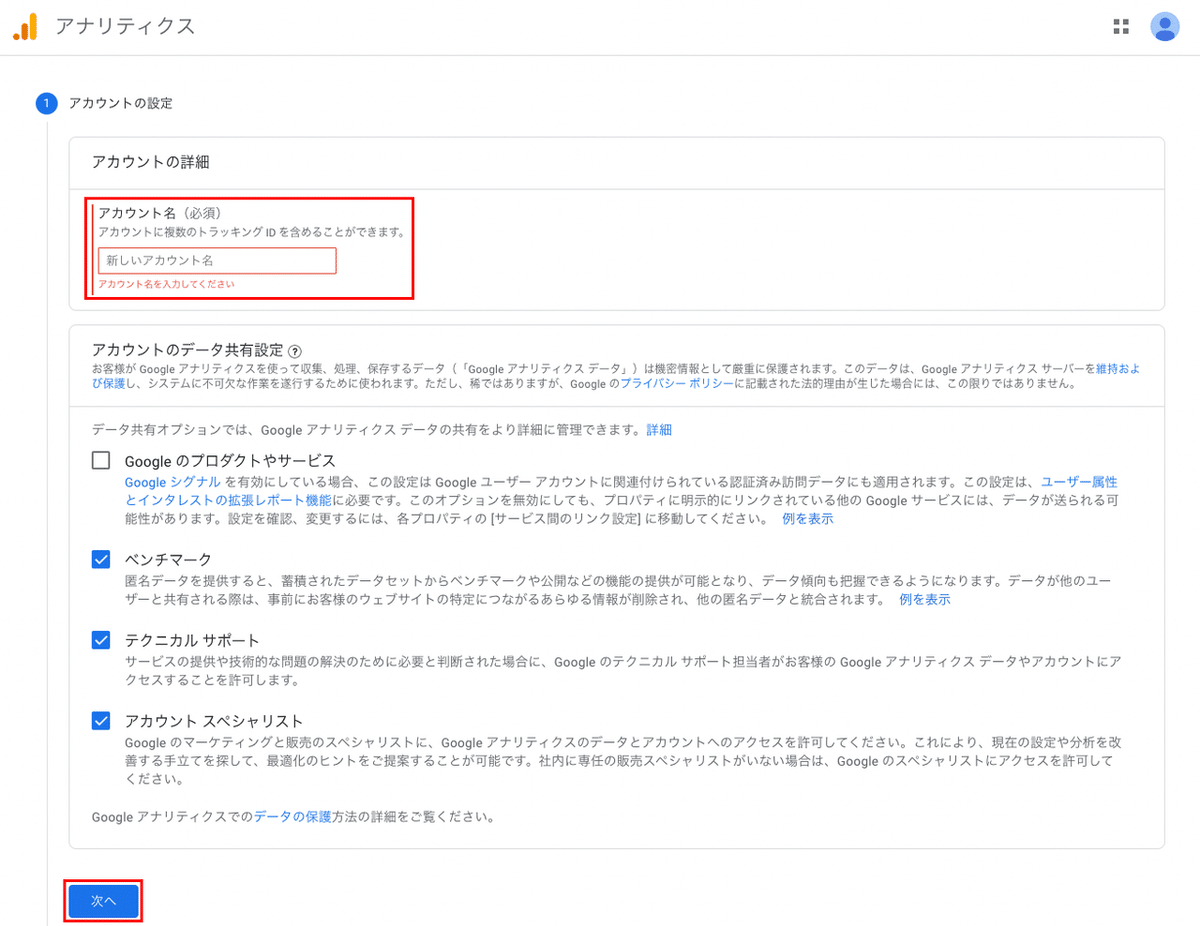Click the アカウントの設定 step label
The image size is (1200, 926).
(120, 103)
